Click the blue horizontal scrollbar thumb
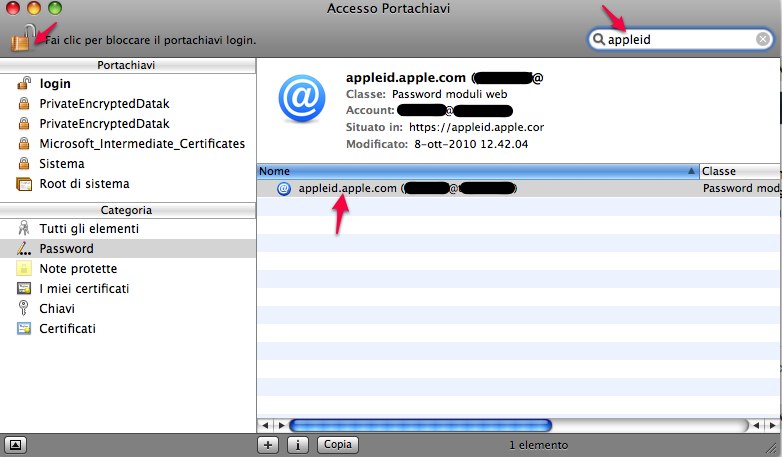782x457 pixels. click(420, 425)
